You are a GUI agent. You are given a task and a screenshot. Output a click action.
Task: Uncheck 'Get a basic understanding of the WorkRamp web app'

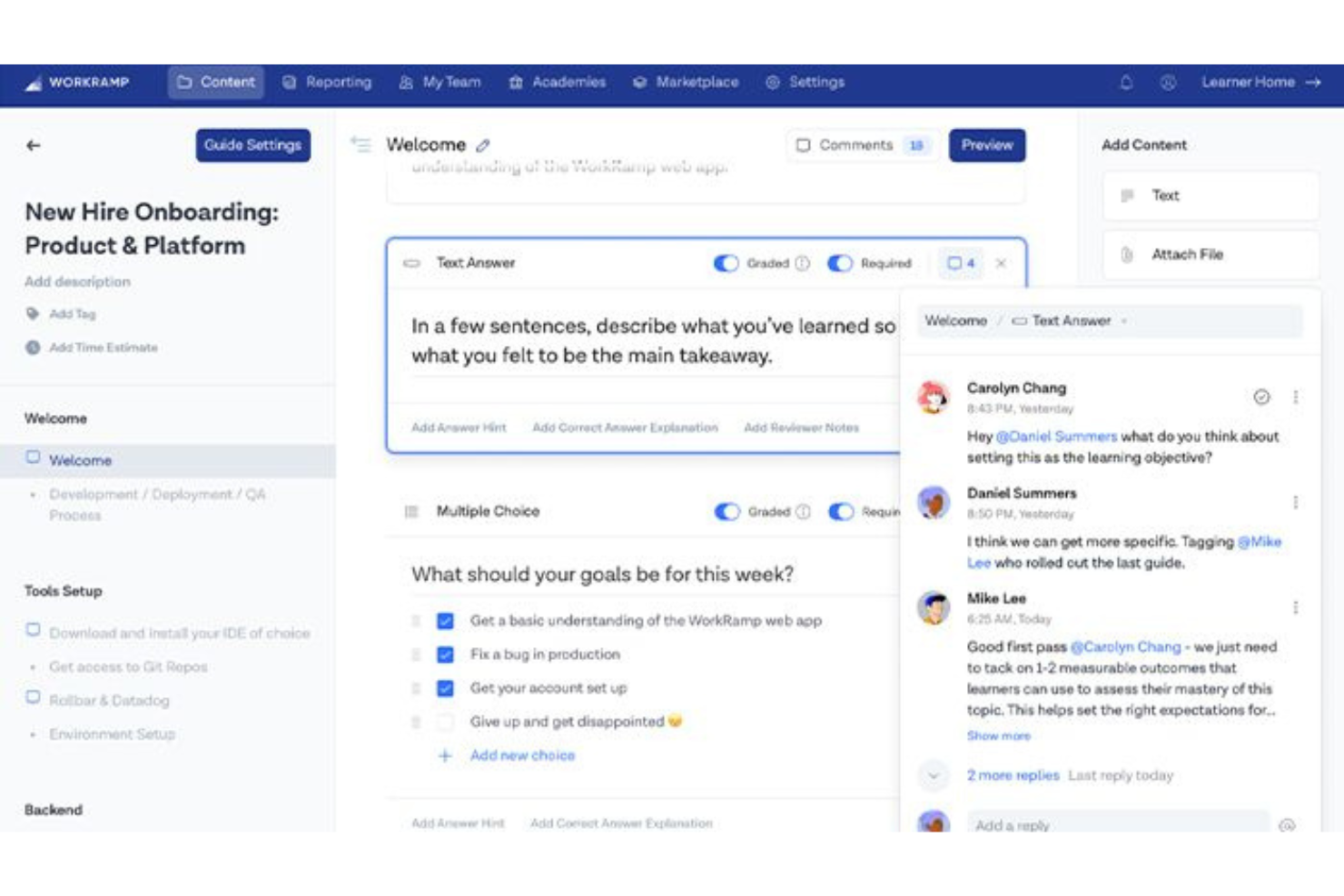(x=445, y=621)
